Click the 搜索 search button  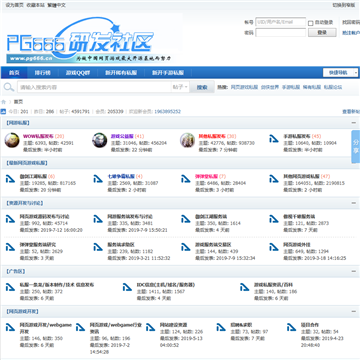pos(202,87)
